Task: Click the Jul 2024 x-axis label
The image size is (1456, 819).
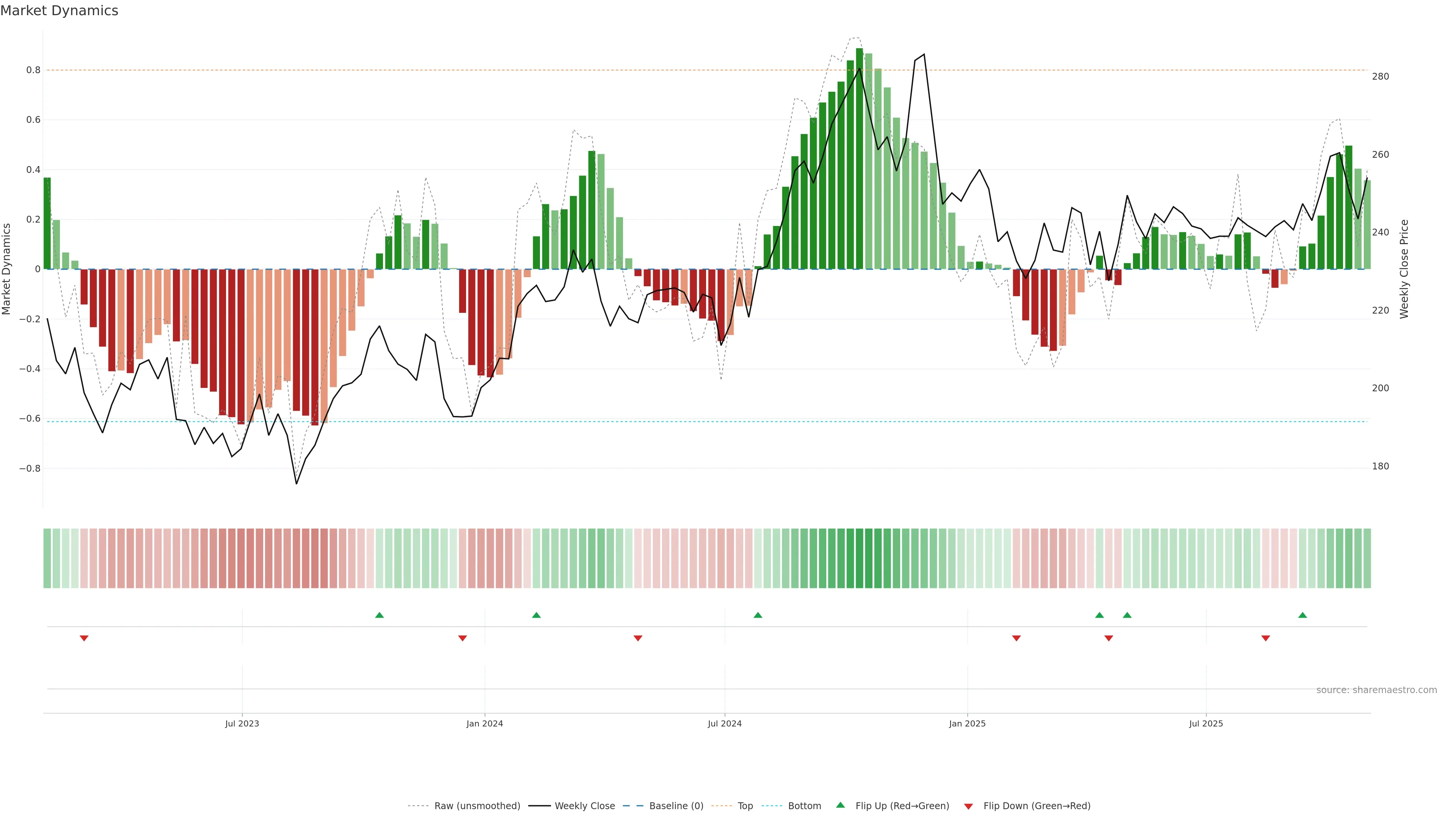Action: coord(725,723)
